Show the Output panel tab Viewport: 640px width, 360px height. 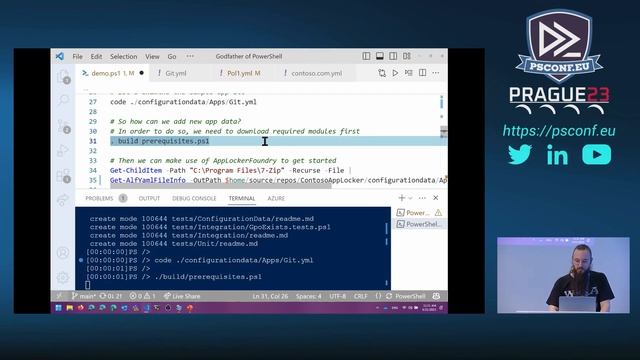point(149,198)
